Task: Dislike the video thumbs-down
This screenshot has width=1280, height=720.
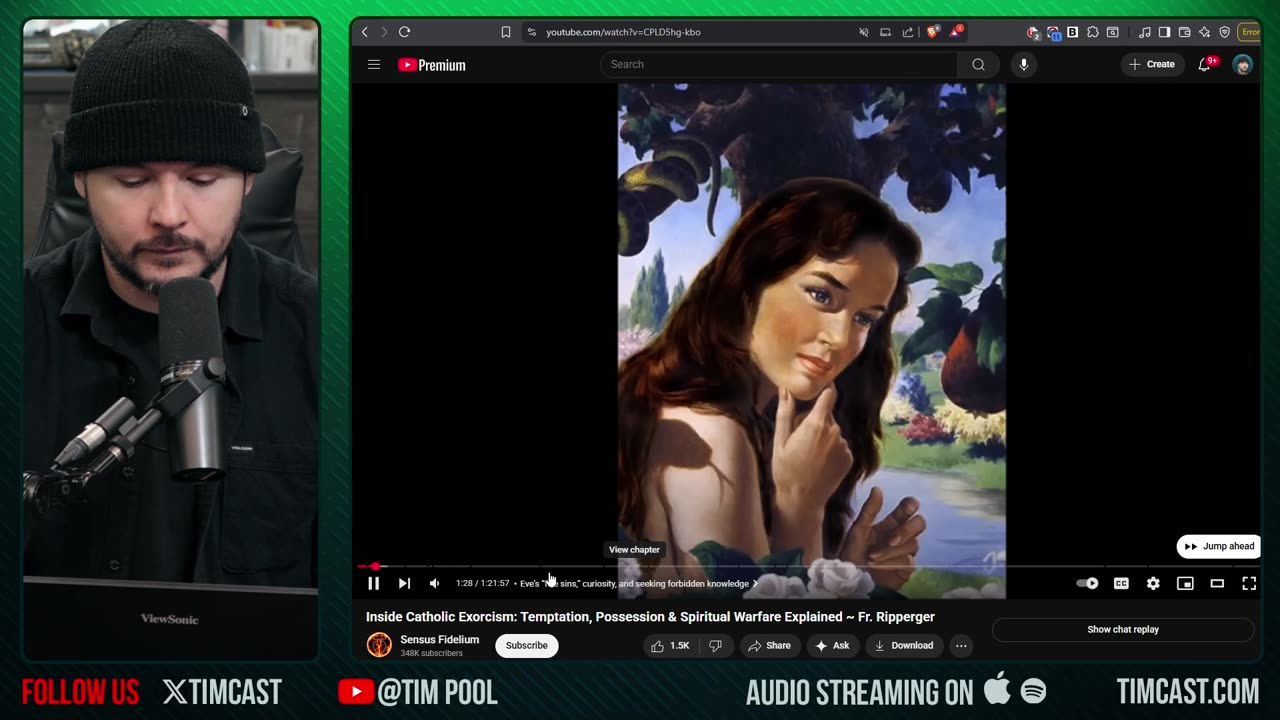Action: tap(716, 645)
